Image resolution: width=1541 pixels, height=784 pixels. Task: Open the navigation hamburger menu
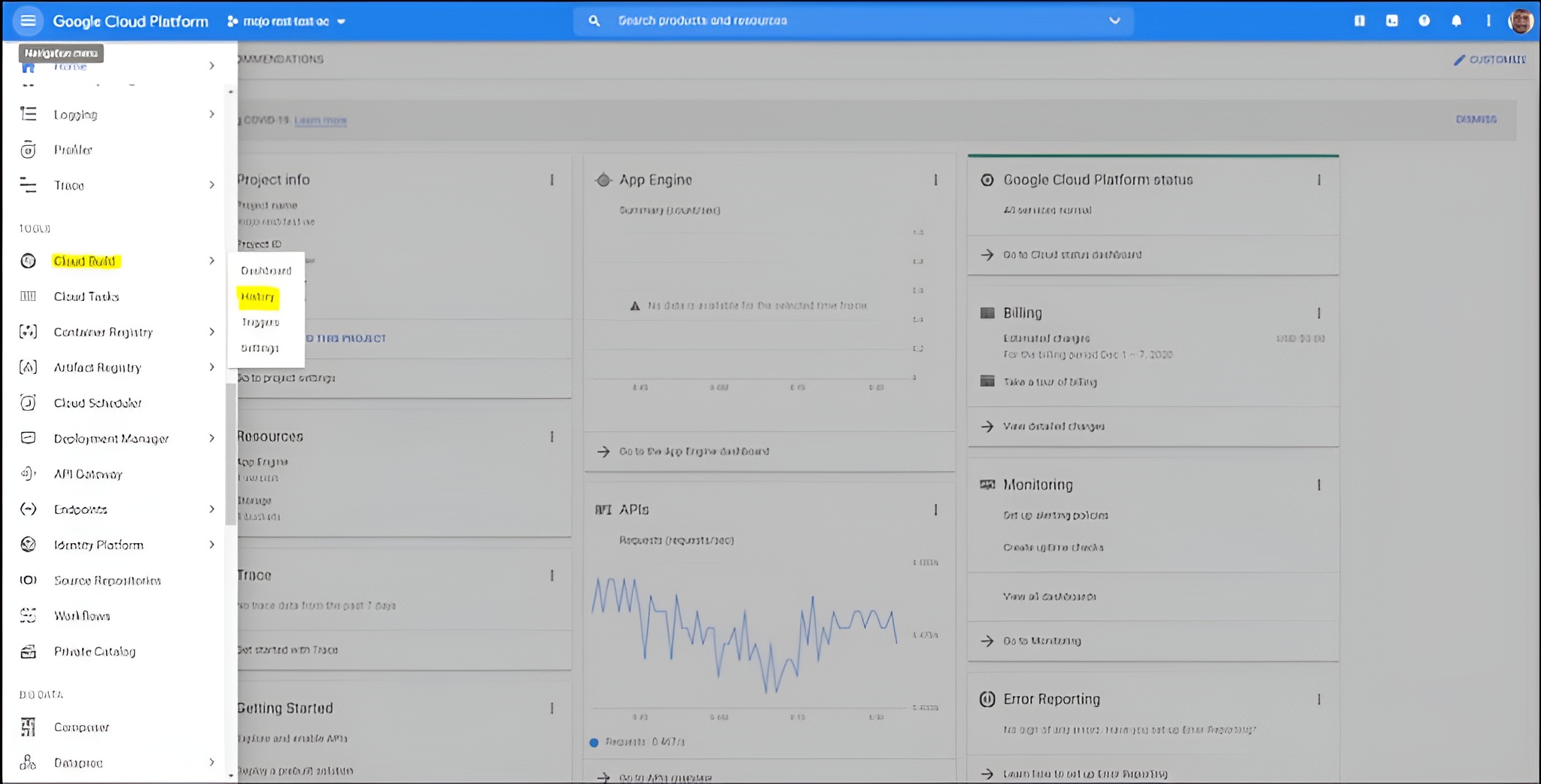[28, 20]
